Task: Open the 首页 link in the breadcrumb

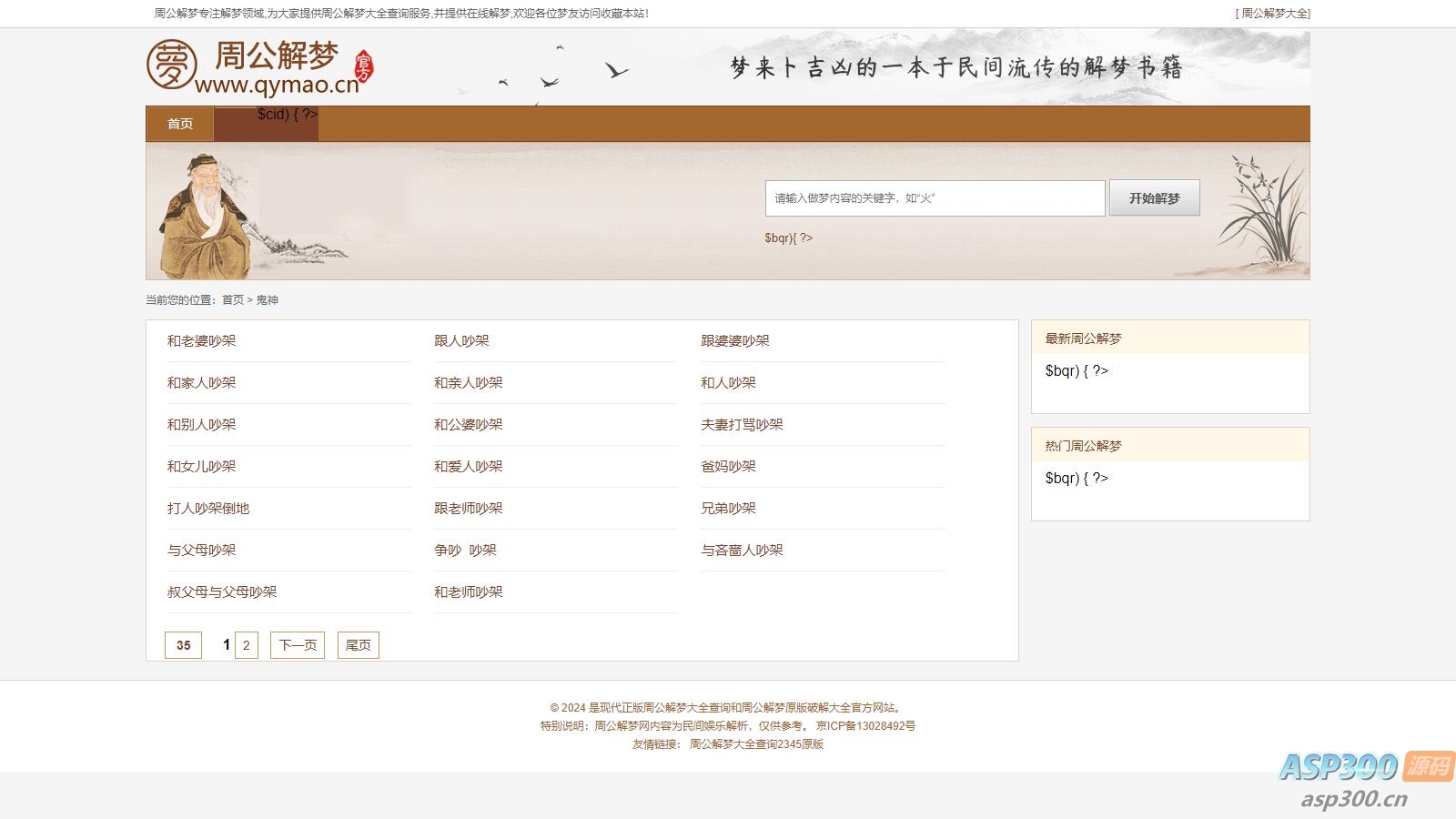Action: 231,298
